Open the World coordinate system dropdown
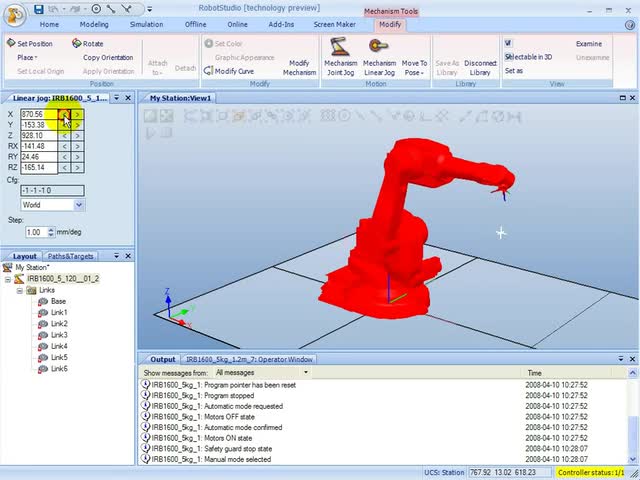Screen dimensions: 640x480 (79, 205)
